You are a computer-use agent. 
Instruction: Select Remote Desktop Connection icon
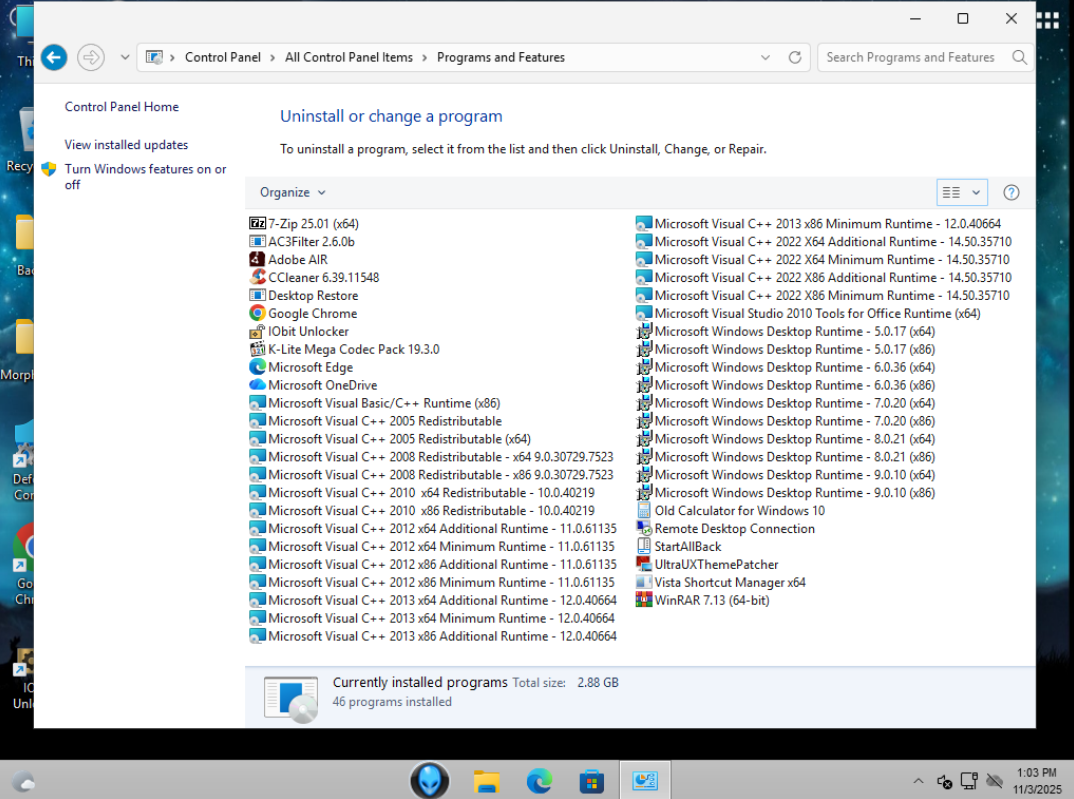click(x=643, y=529)
